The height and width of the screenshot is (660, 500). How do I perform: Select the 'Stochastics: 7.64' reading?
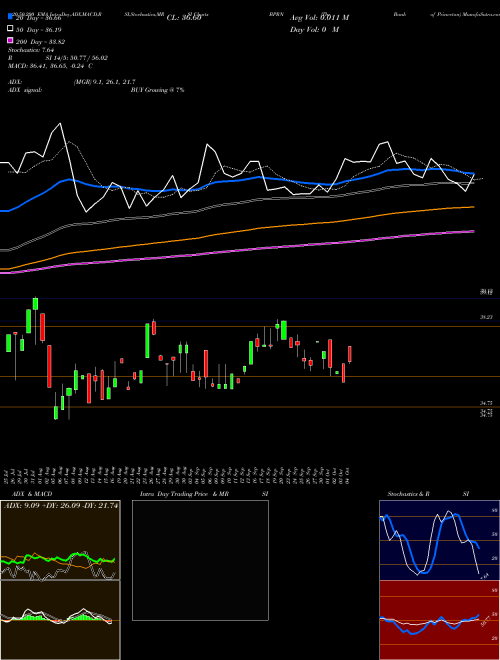coord(31,50)
